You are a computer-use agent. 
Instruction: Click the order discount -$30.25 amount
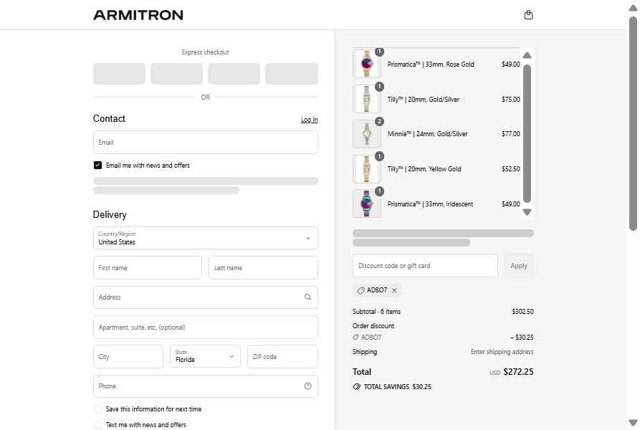tap(522, 337)
